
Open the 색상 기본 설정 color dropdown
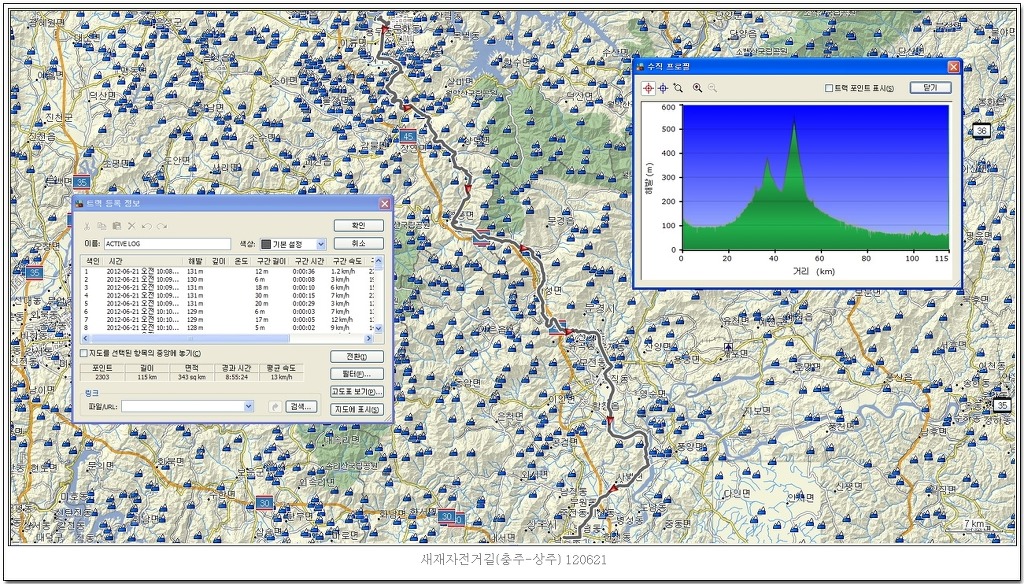pos(321,244)
